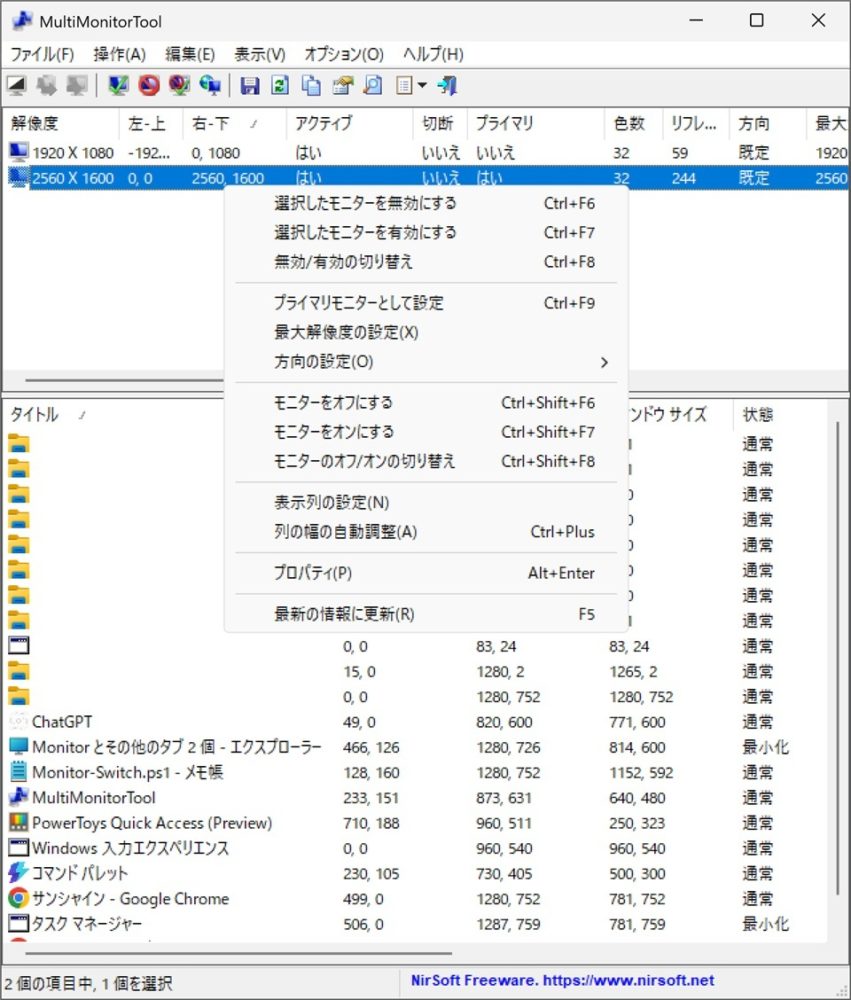This screenshot has width=851, height=1000.
Task: Click the icon beside タスク マネージャー row
Action: 18,923
